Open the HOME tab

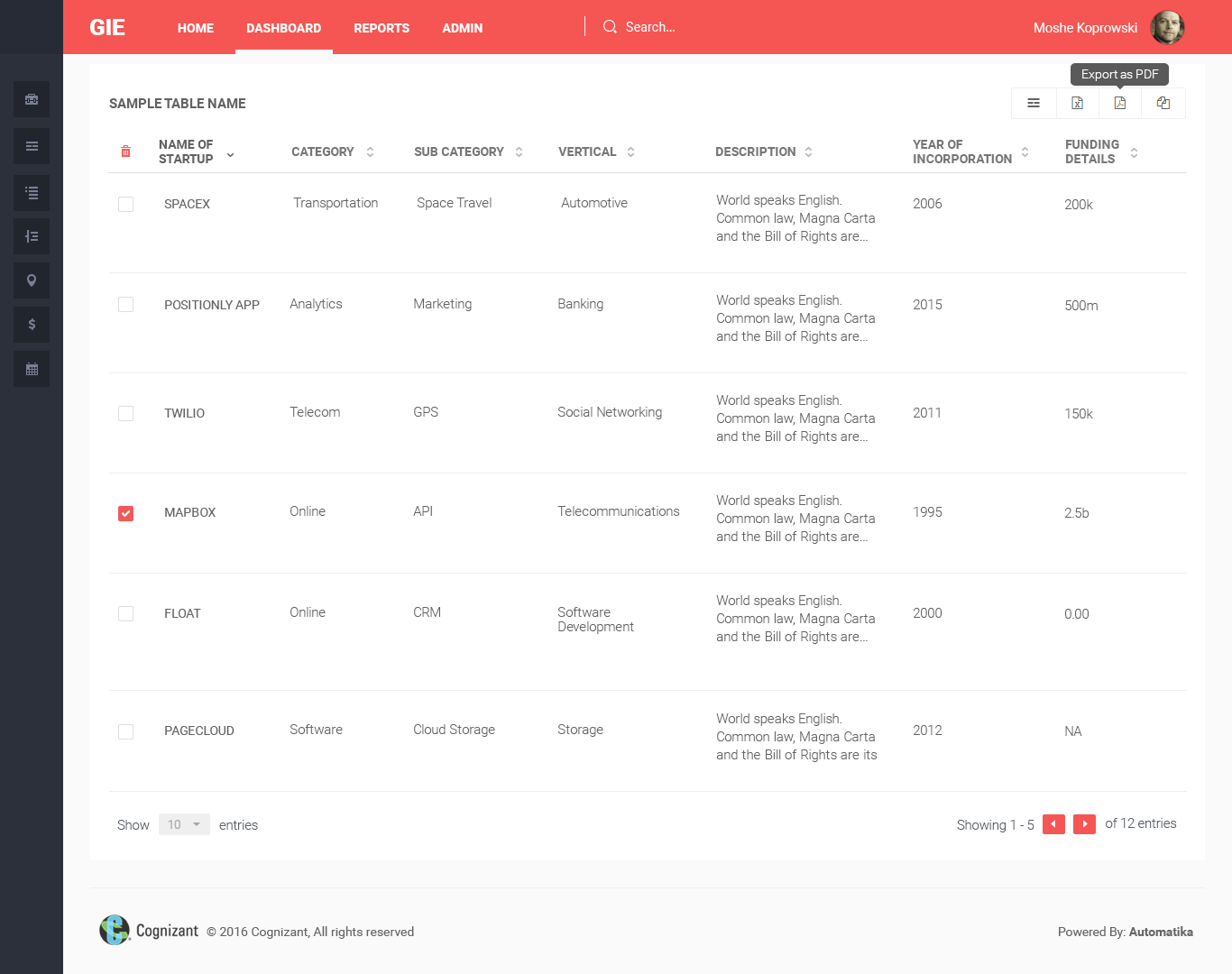196,28
